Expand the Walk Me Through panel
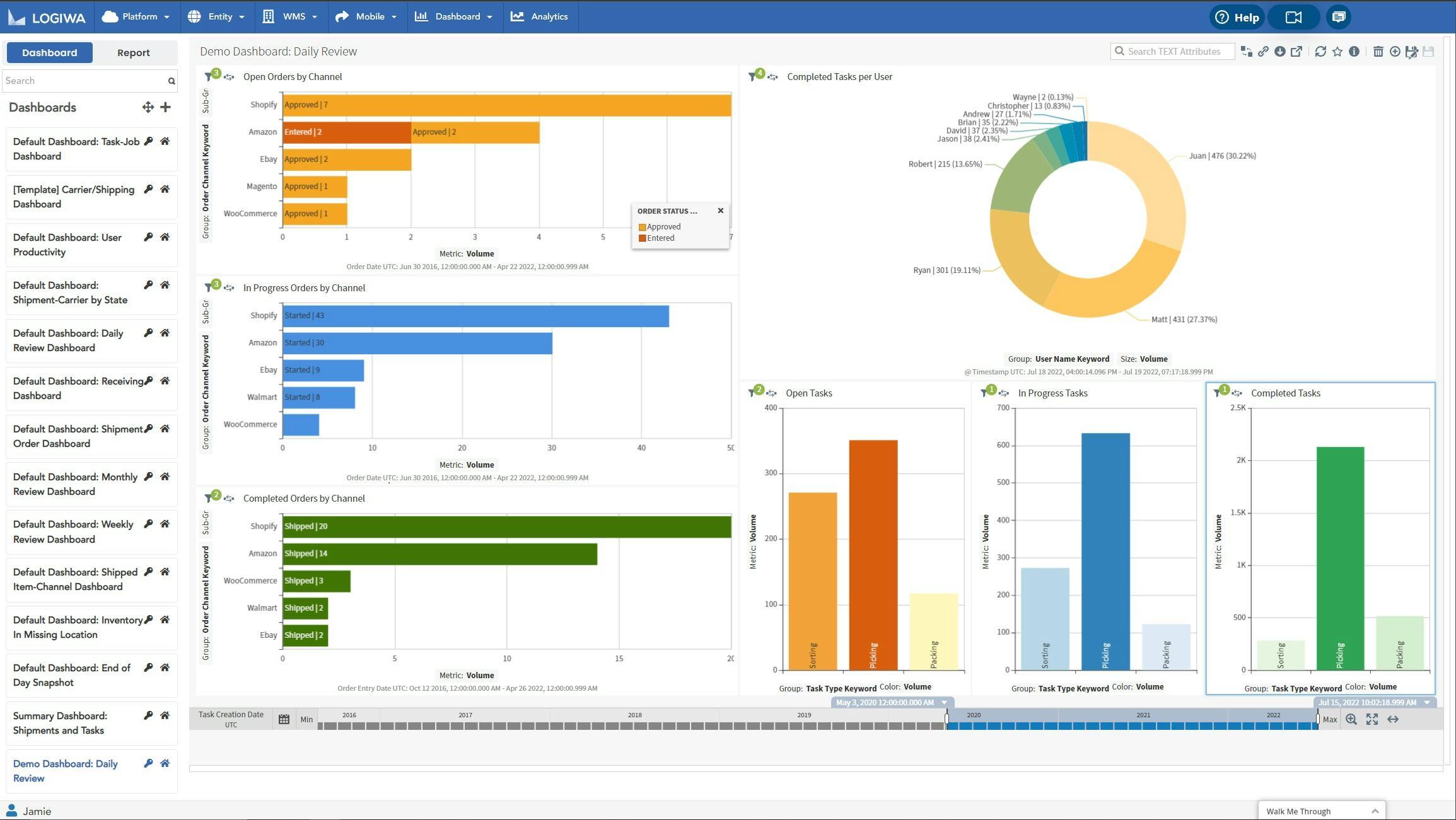This screenshot has height=820, width=1456. (1375, 811)
